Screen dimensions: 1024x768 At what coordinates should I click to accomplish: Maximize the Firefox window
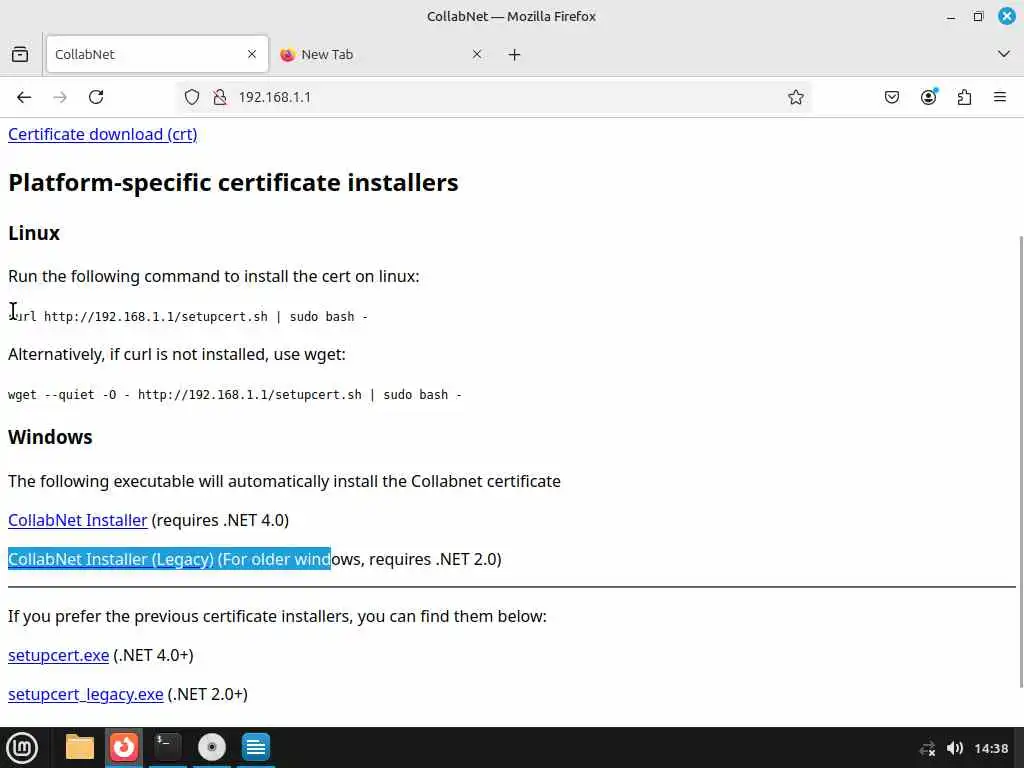point(978,17)
